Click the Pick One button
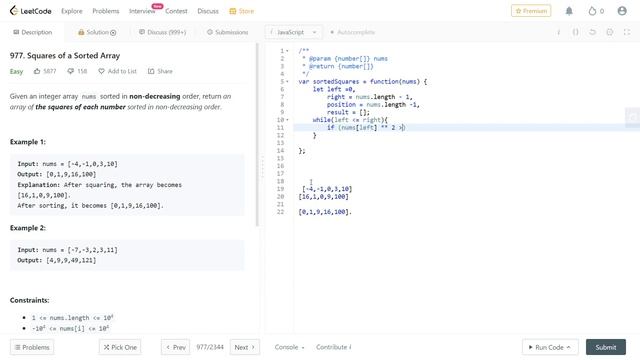Screen dimensions: 640x360 (x=120, y=347)
